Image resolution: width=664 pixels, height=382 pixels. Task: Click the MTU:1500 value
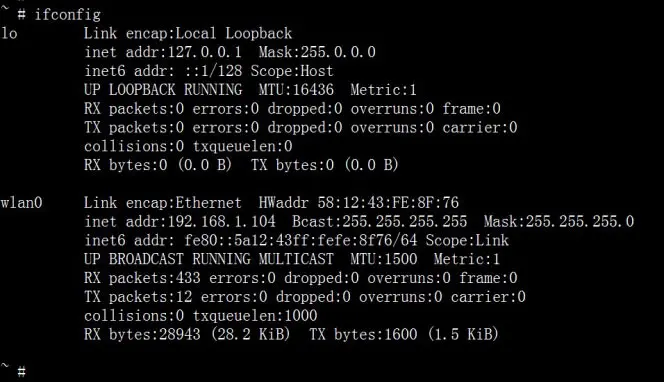(x=384, y=259)
